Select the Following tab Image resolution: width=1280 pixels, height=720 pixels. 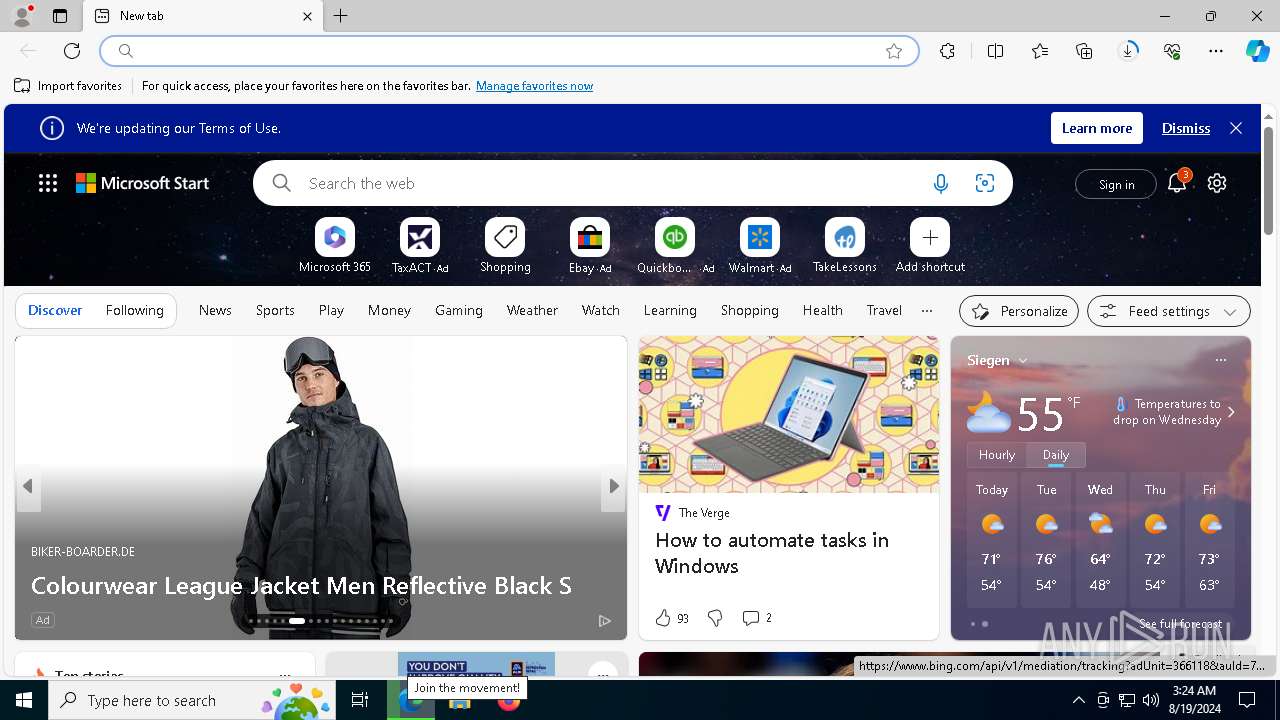134,310
